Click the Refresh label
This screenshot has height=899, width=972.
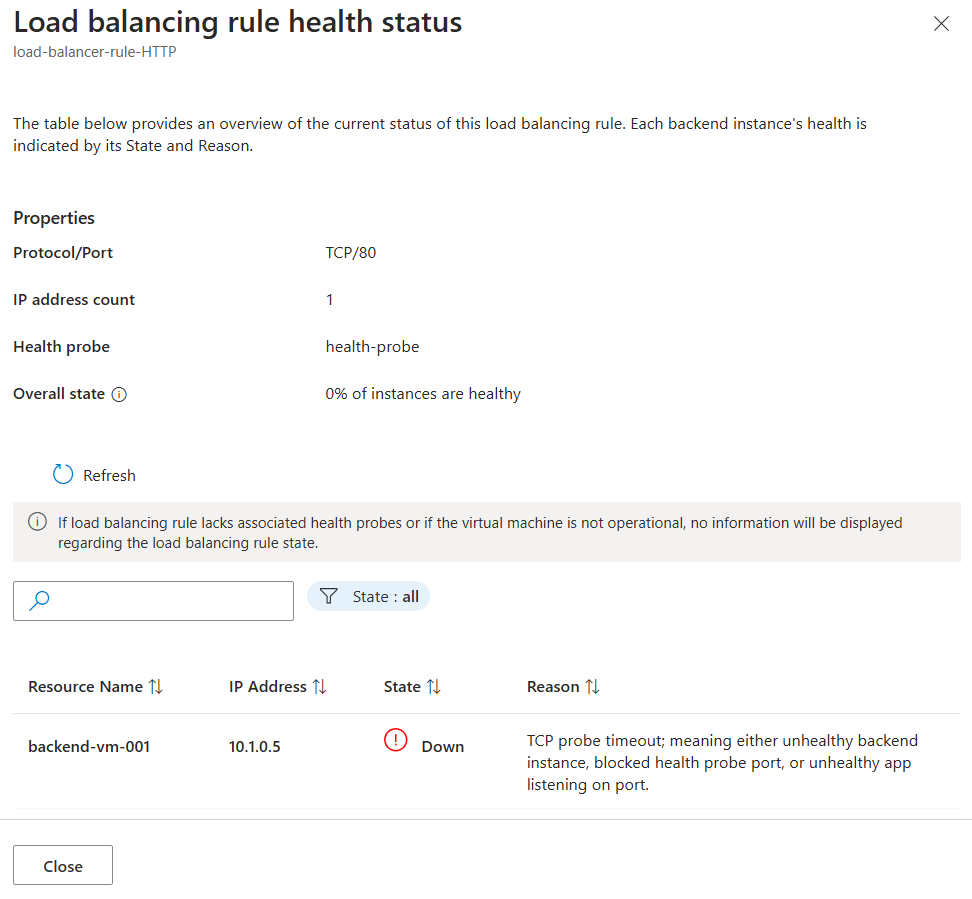point(109,476)
